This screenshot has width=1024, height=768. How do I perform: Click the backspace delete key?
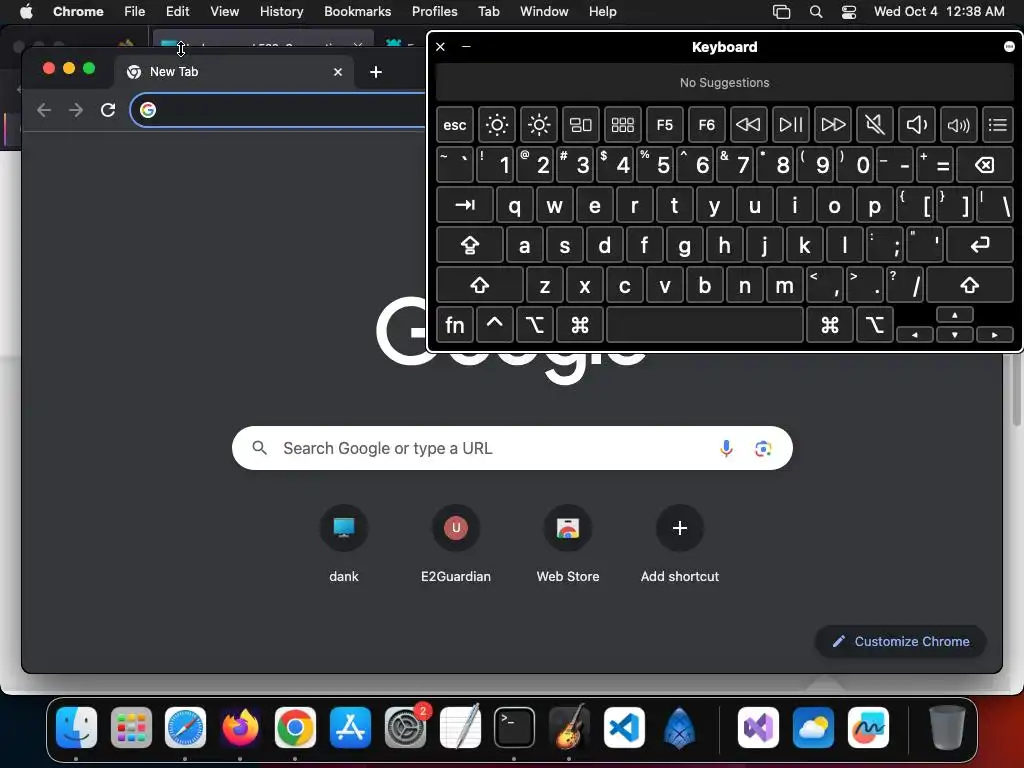pyautogui.click(x=985, y=165)
